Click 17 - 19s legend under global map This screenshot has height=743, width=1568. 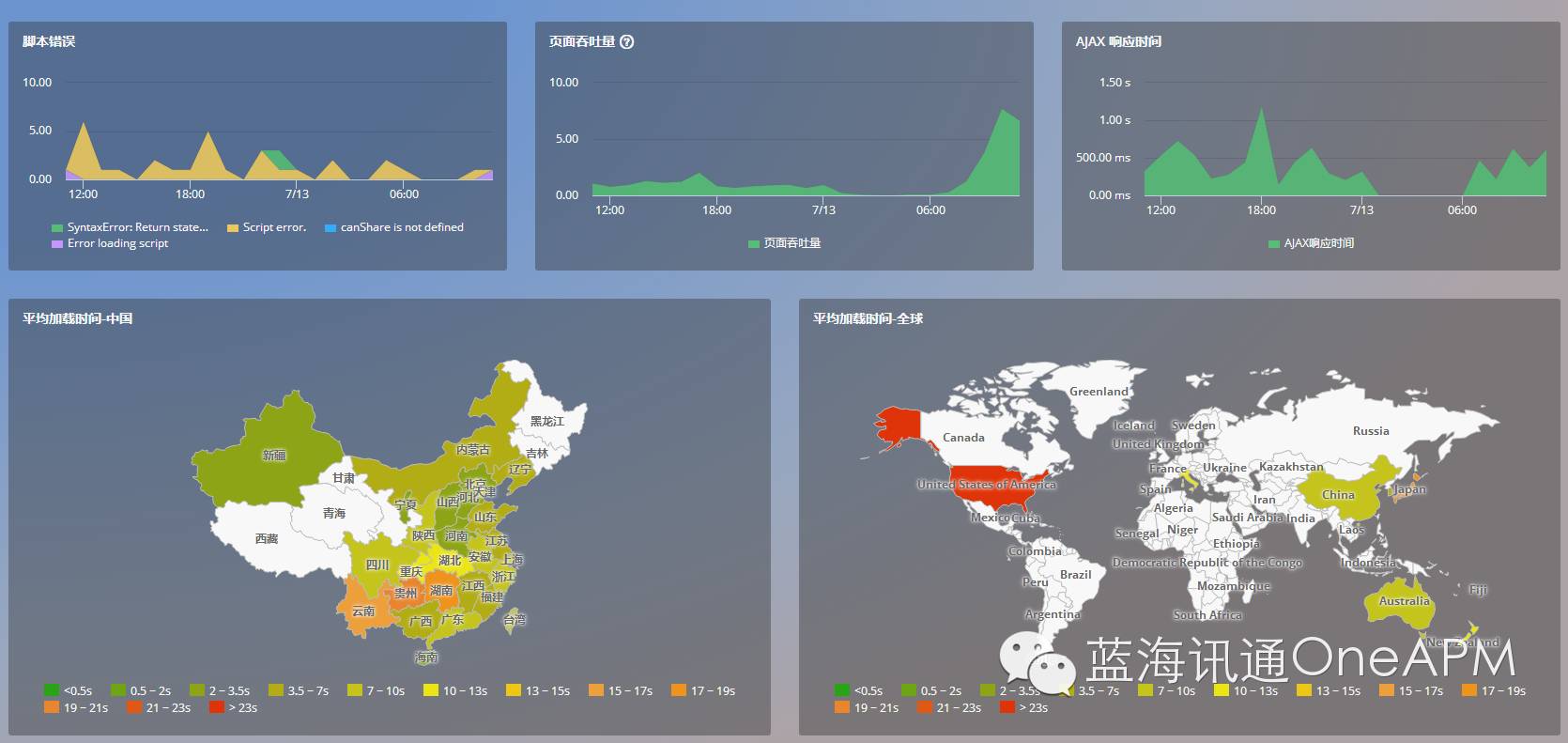(x=1495, y=690)
